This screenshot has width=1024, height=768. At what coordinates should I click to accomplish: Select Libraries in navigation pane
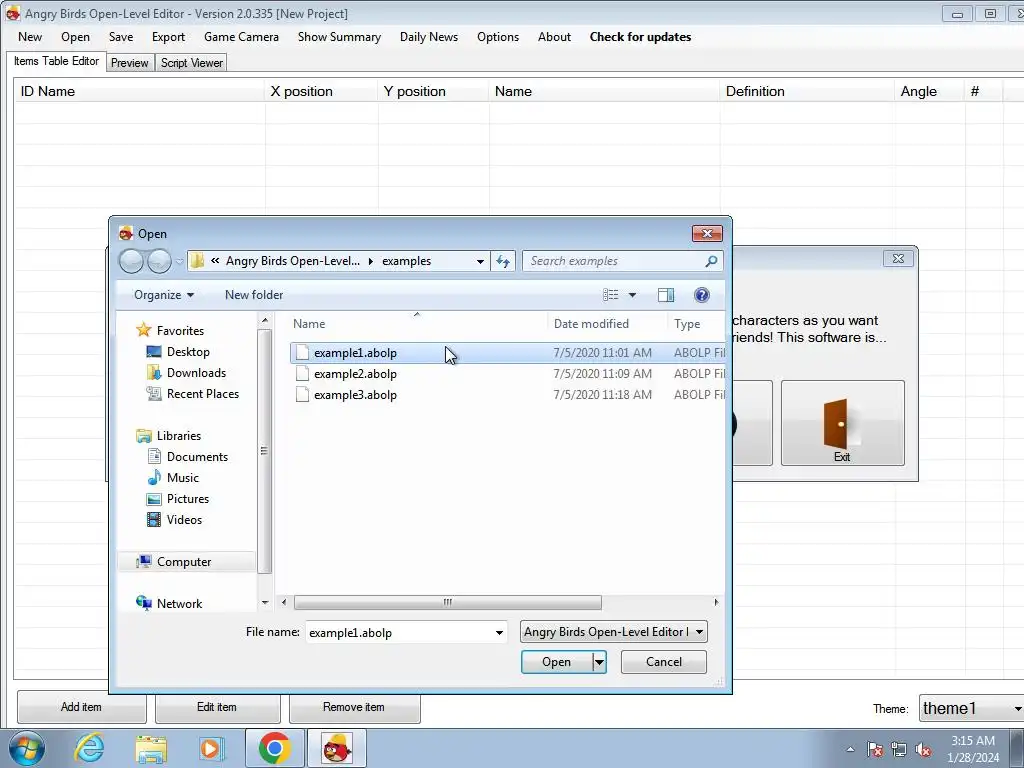point(178,436)
